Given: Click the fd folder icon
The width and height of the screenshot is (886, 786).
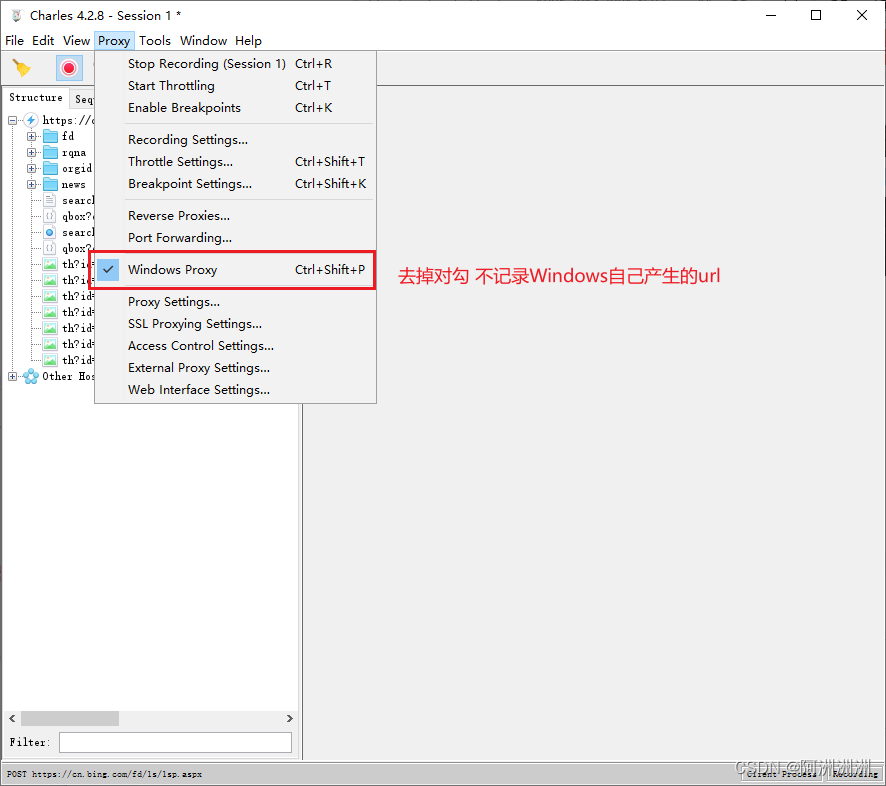Looking at the screenshot, I should pos(51,136).
